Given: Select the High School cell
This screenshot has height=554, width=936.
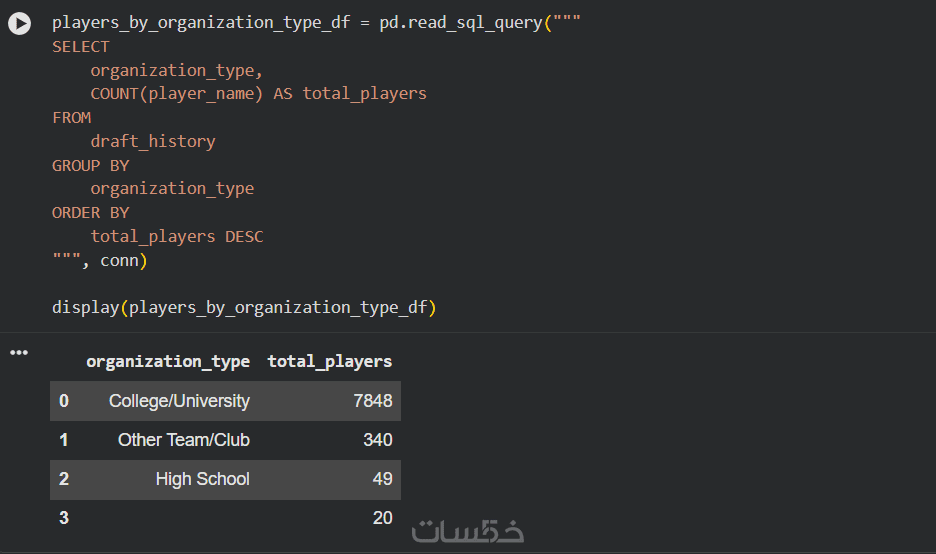Looking at the screenshot, I should click(x=202, y=479).
